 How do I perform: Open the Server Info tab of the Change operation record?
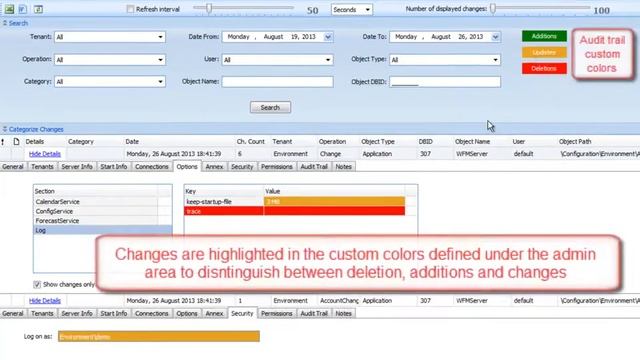click(77, 167)
